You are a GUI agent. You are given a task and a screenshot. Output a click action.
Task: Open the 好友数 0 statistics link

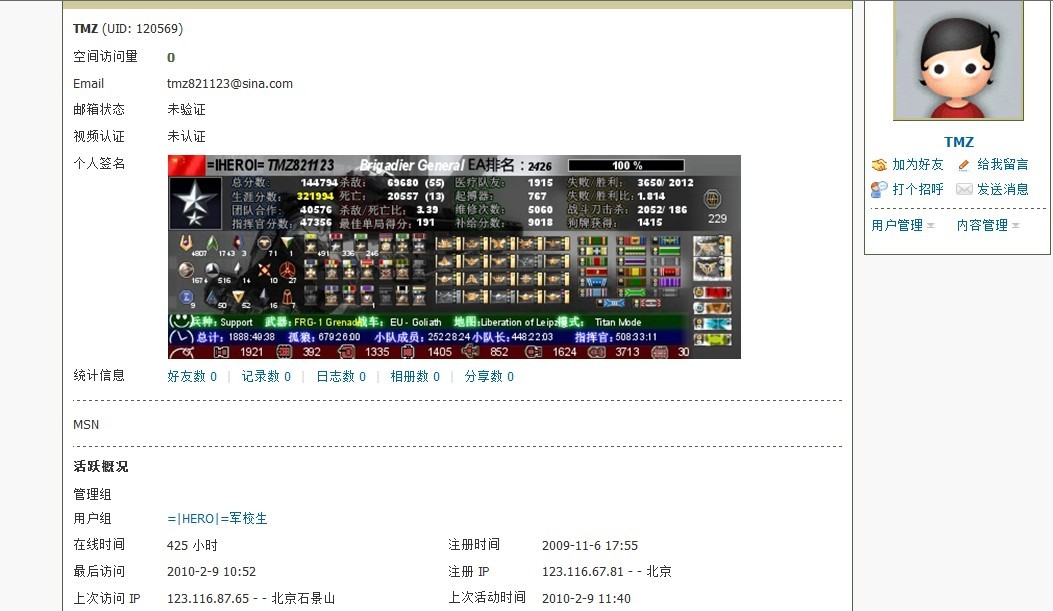point(192,377)
